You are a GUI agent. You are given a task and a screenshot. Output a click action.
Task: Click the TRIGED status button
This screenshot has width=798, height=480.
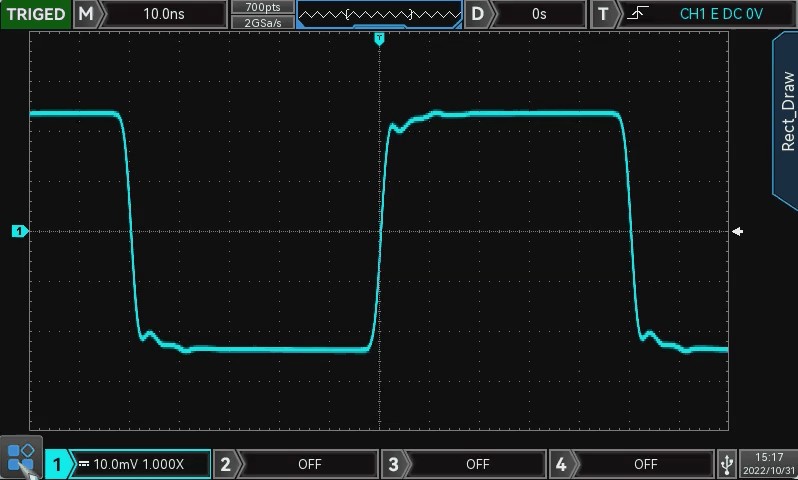(x=35, y=14)
